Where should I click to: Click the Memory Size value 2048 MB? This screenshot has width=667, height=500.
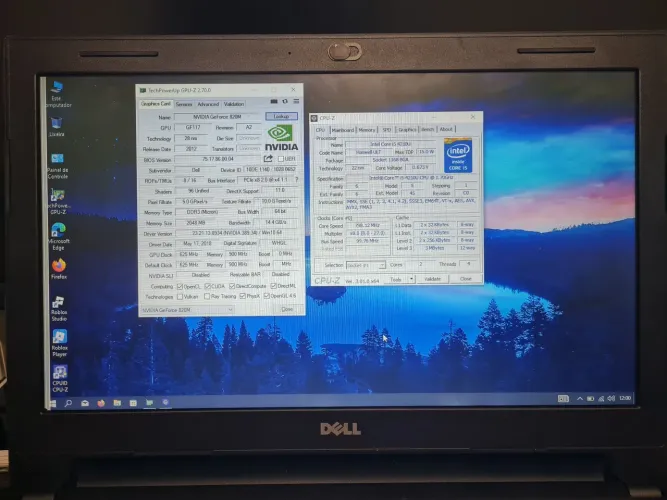click(x=196, y=223)
